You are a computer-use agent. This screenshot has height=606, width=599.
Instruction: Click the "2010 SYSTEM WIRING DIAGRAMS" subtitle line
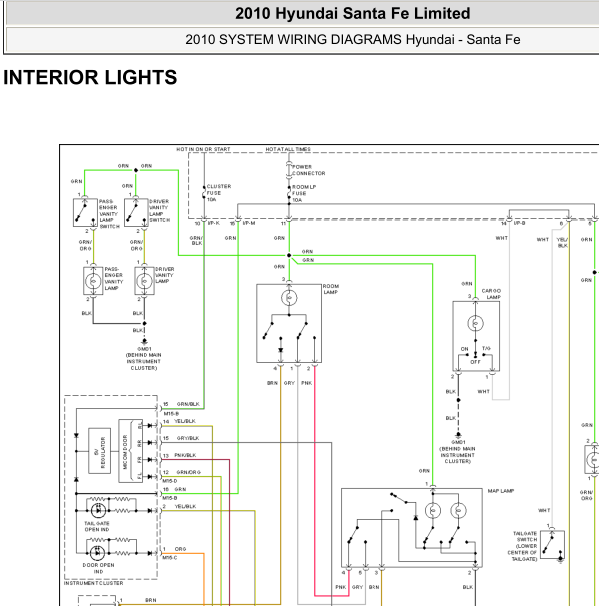click(352, 39)
